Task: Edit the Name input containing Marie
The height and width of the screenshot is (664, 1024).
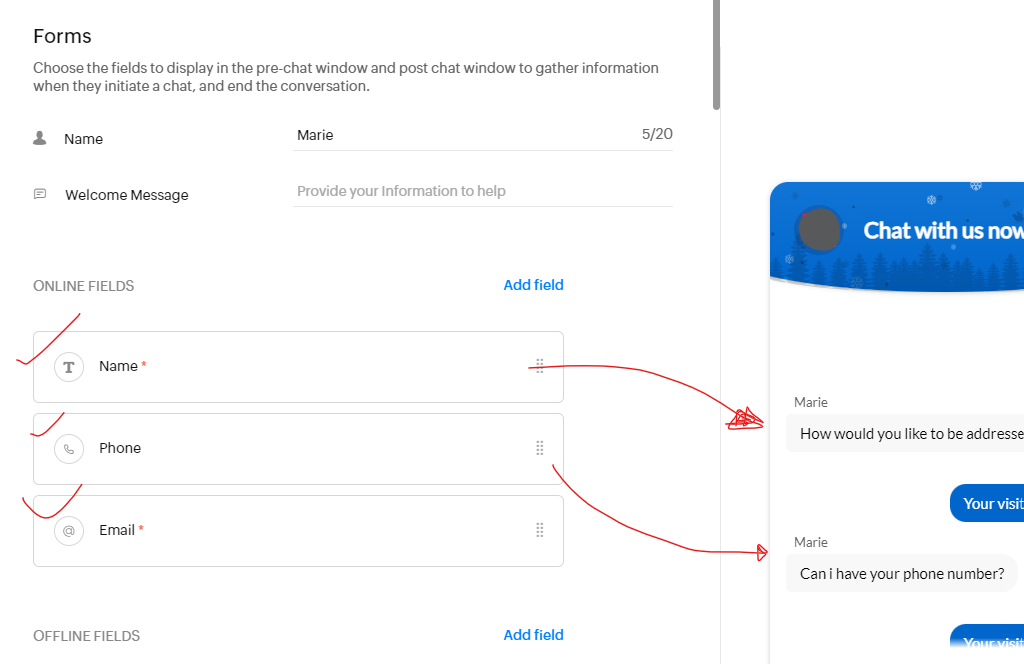Action: (483, 135)
